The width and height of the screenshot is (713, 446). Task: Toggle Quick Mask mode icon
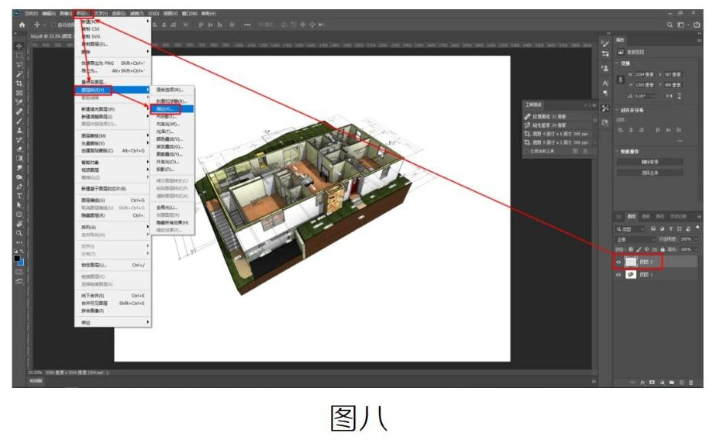tap(19, 272)
